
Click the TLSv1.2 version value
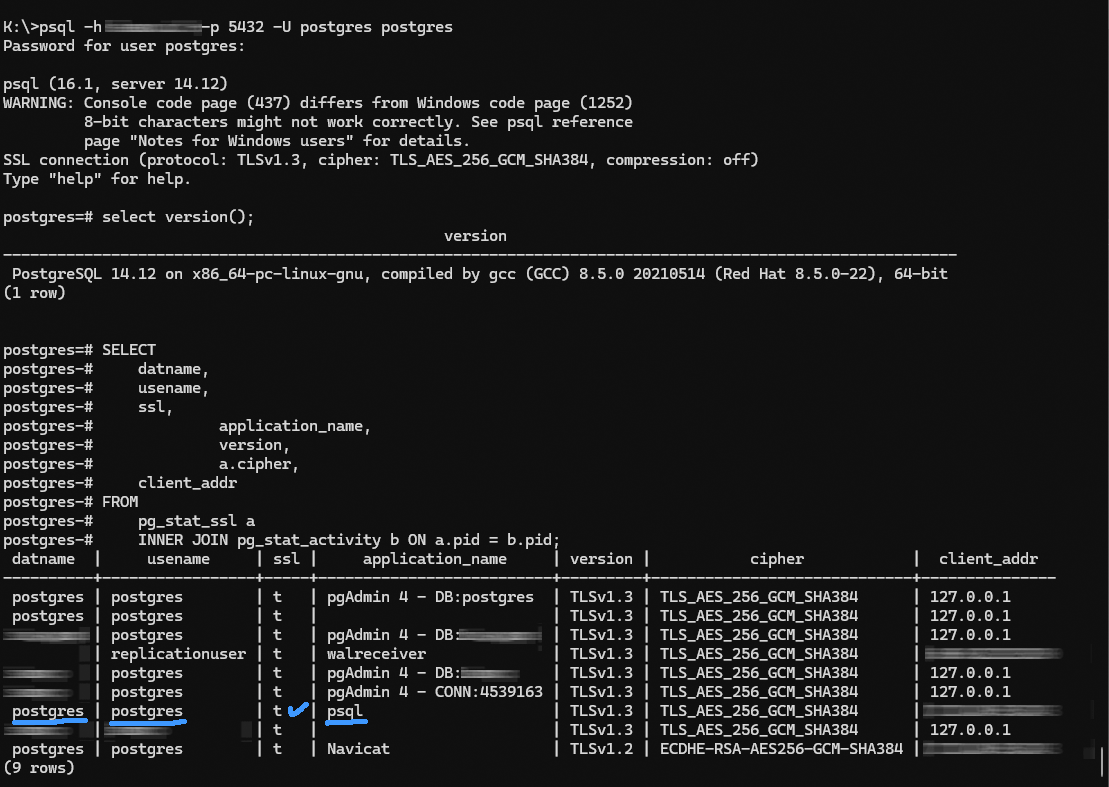click(601, 749)
